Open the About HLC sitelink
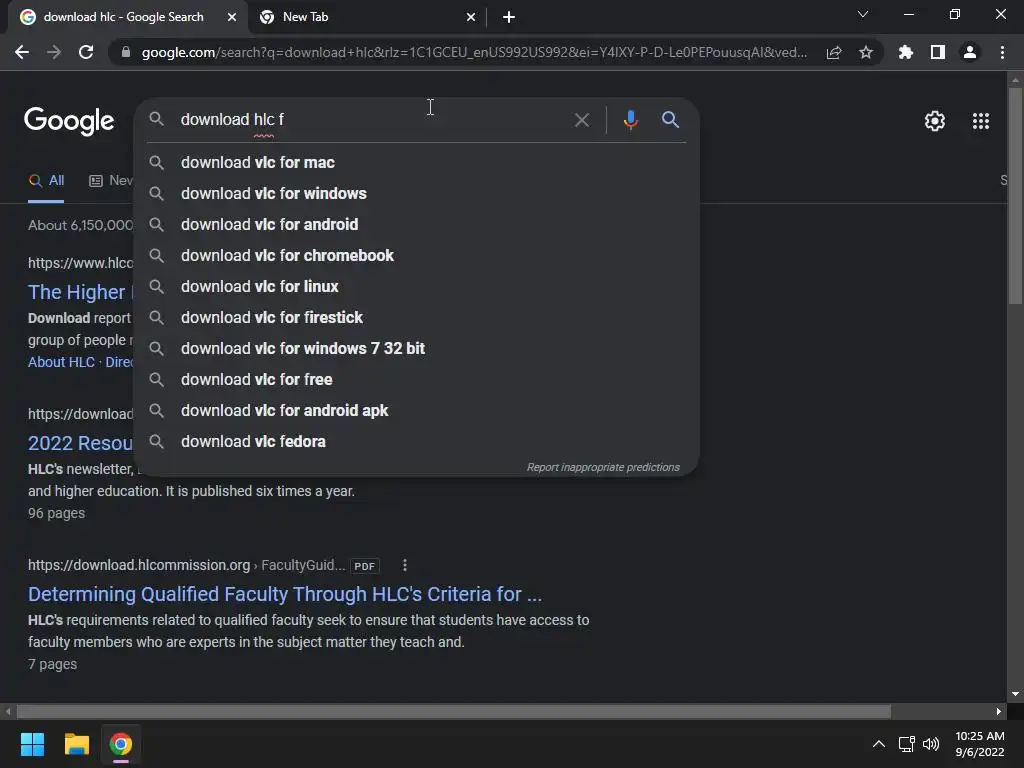Image resolution: width=1024 pixels, height=768 pixels. pyautogui.click(x=61, y=362)
